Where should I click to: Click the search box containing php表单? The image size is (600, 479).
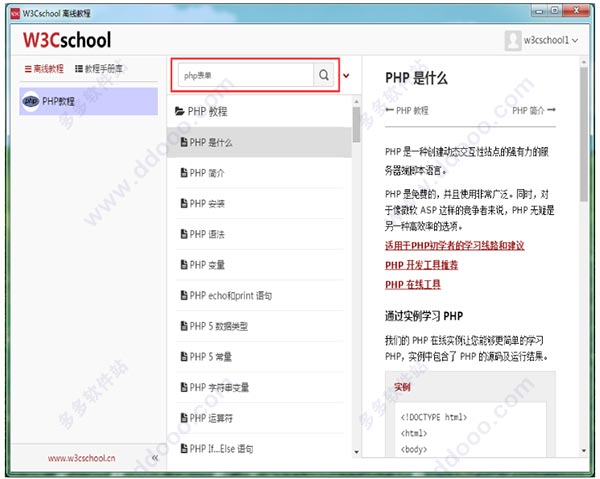point(246,75)
